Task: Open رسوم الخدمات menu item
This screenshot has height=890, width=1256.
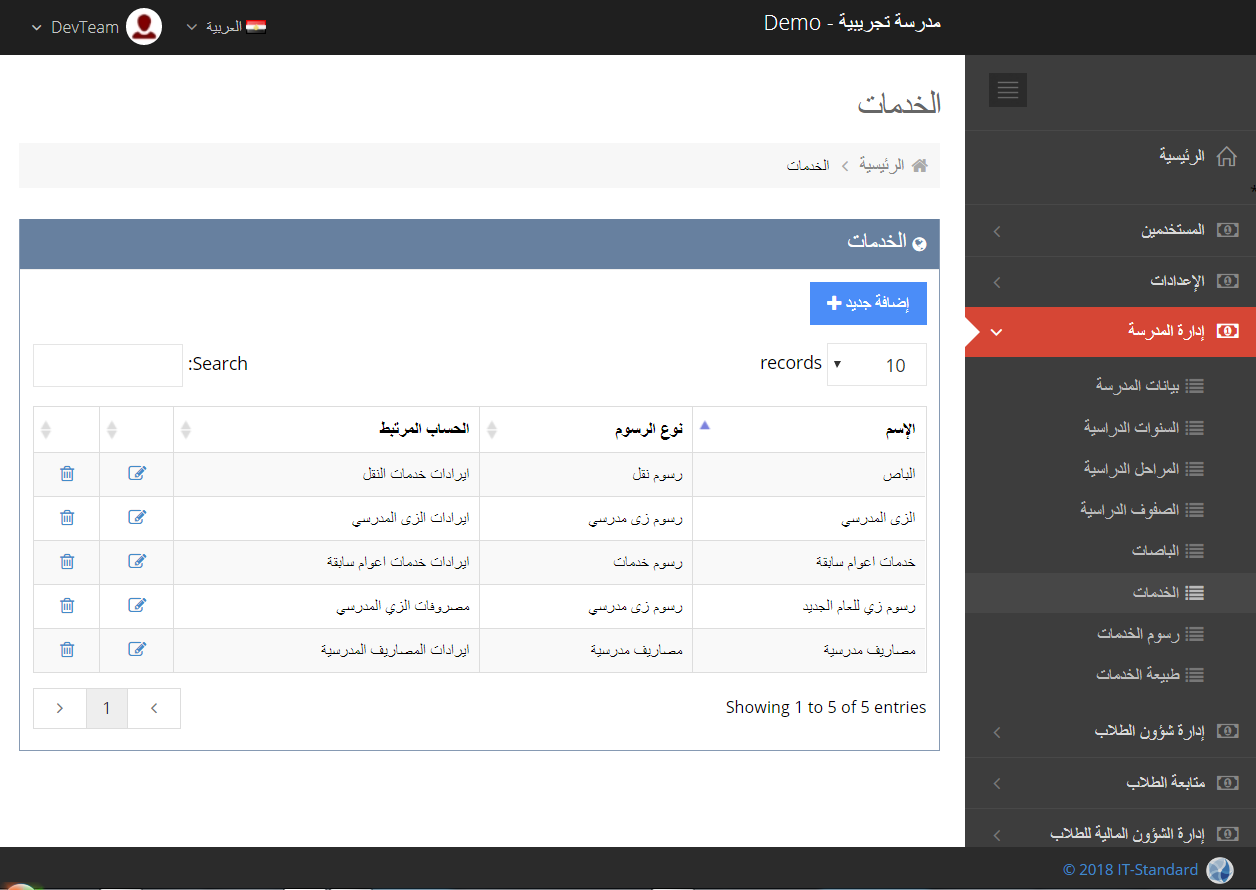Action: pos(1138,634)
